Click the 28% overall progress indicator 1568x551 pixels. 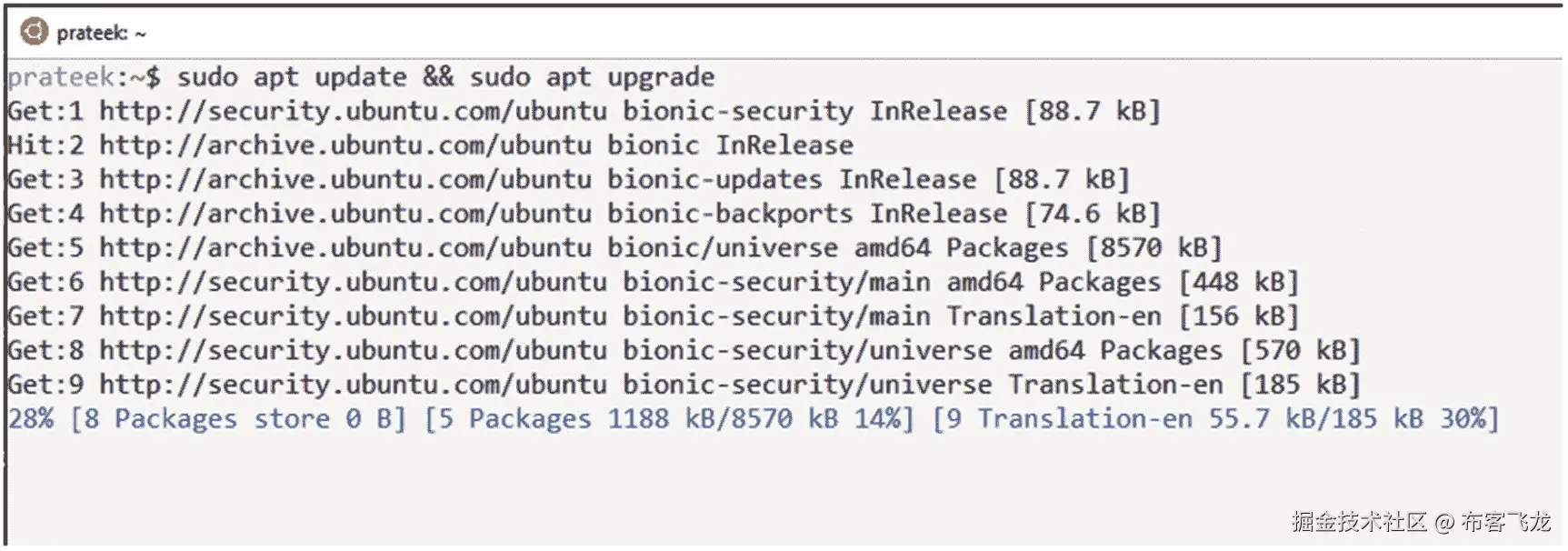click(x=31, y=418)
